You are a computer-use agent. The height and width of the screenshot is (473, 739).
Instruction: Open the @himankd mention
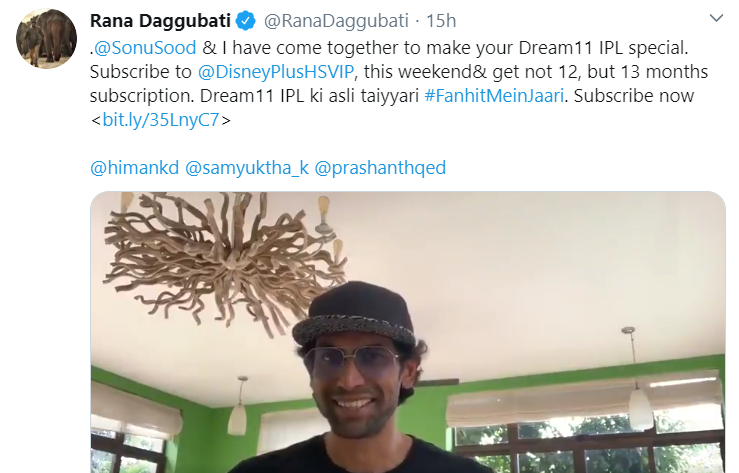[135, 168]
